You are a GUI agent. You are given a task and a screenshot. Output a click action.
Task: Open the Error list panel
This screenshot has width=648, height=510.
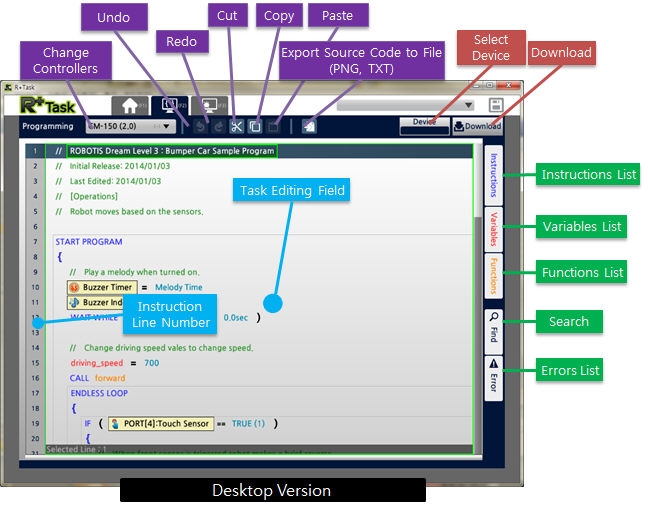[493, 378]
